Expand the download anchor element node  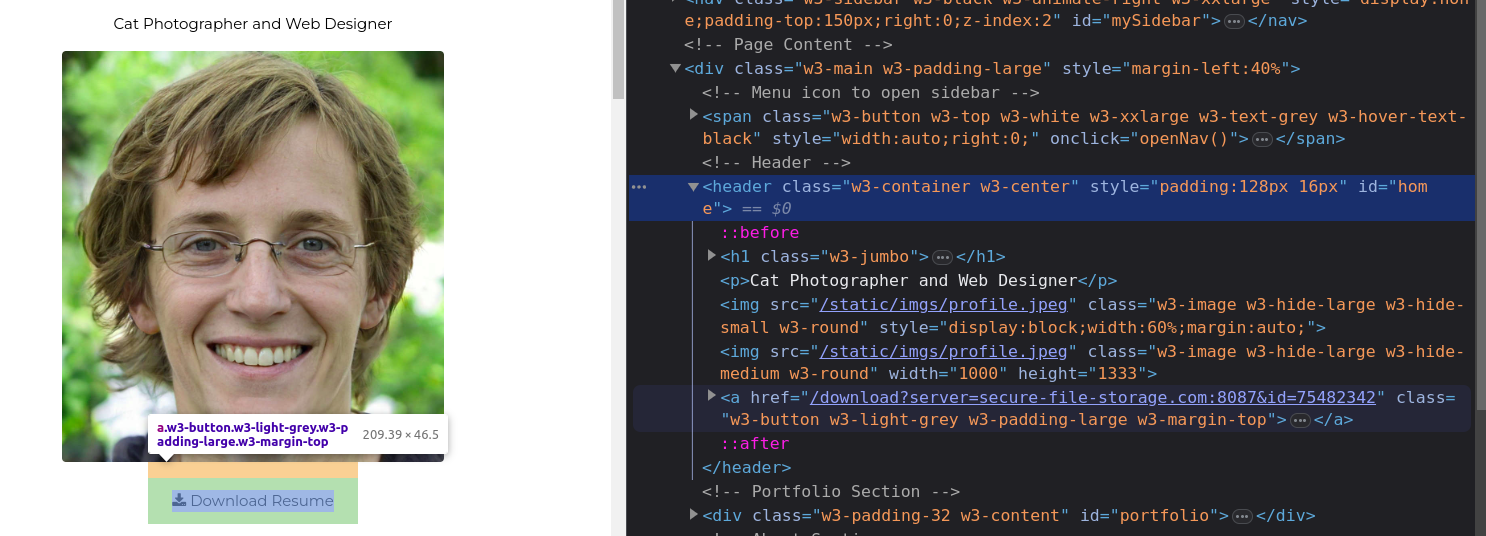click(x=711, y=396)
